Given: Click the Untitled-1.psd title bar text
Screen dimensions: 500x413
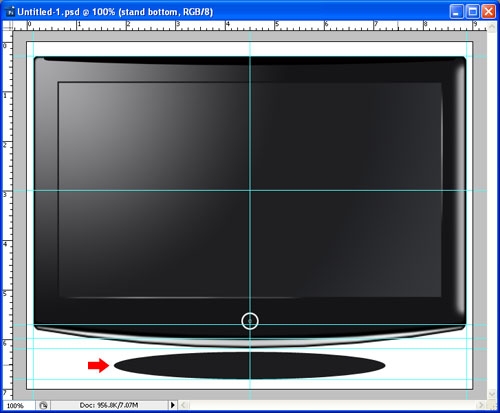Looking at the screenshot, I should 115,12.
